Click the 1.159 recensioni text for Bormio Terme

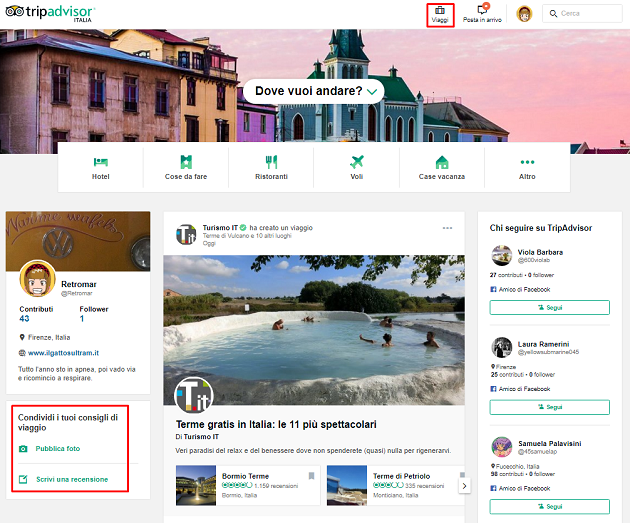click(x=276, y=486)
